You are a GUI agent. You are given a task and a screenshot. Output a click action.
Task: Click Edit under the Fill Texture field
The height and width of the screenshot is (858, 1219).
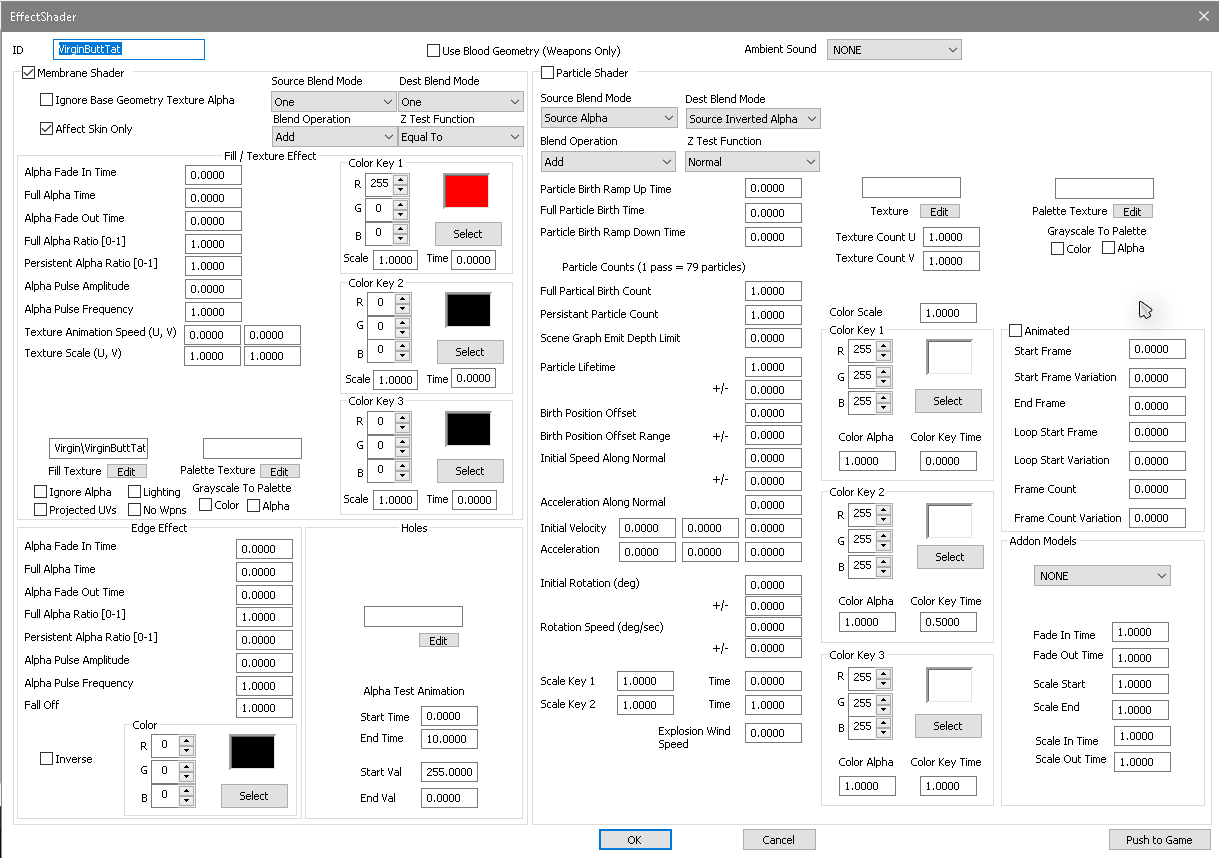126,471
